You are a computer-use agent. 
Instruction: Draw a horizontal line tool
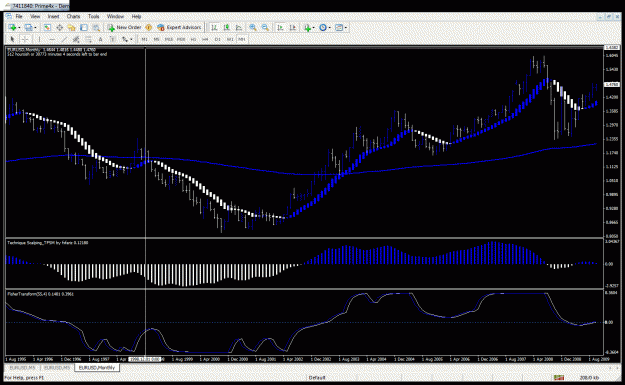(x=52, y=39)
